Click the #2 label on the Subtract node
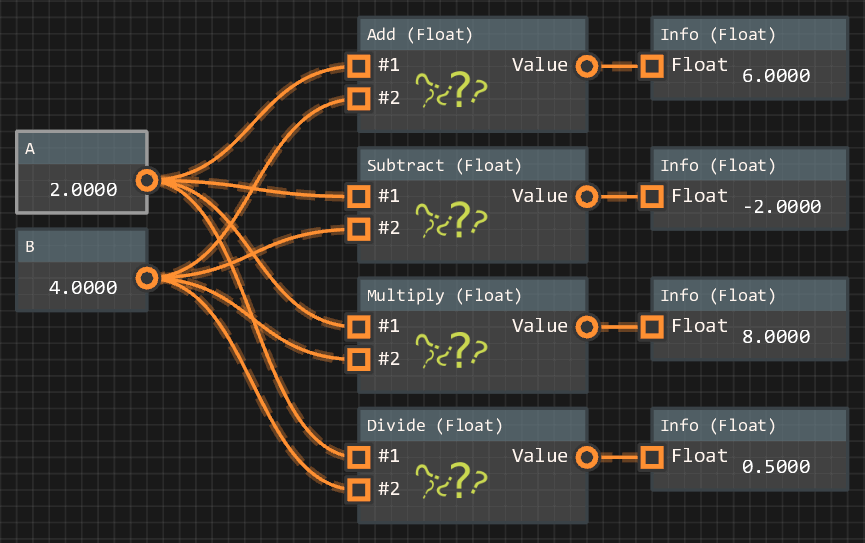 pyautogui.click(x=389, y=228)
